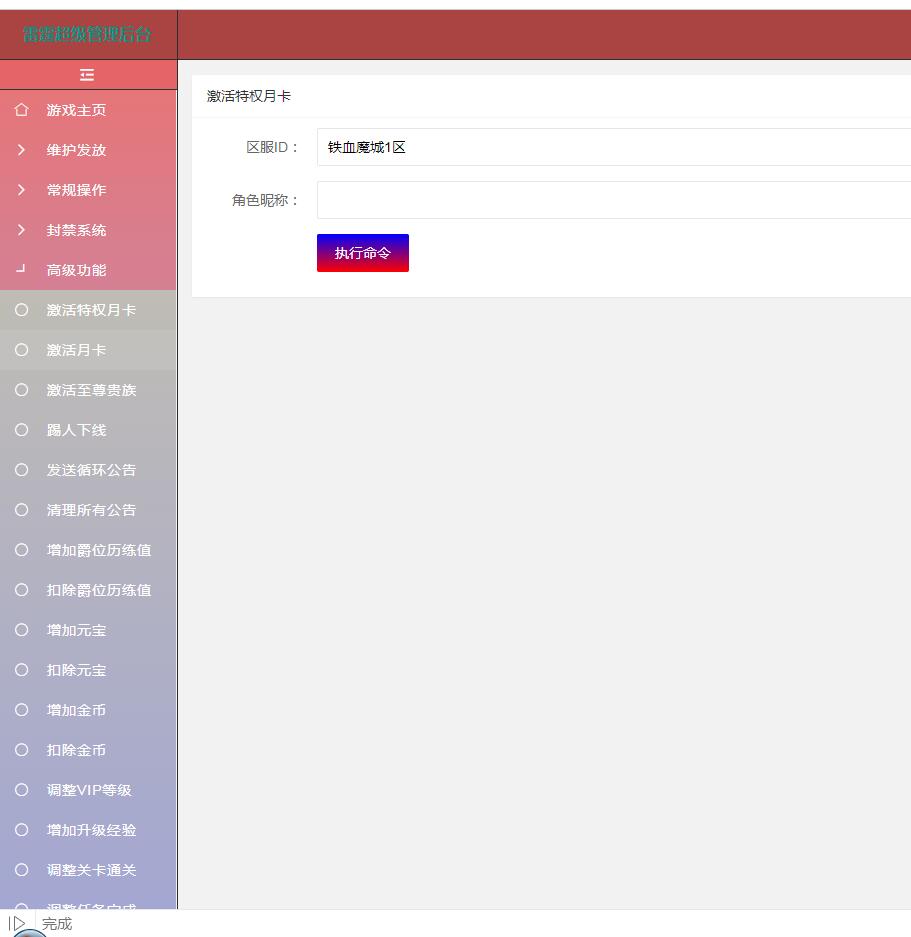The image size is (911, 937).
Task: Click the home icon beside 游戏主页
Action: tap(22, 110)
